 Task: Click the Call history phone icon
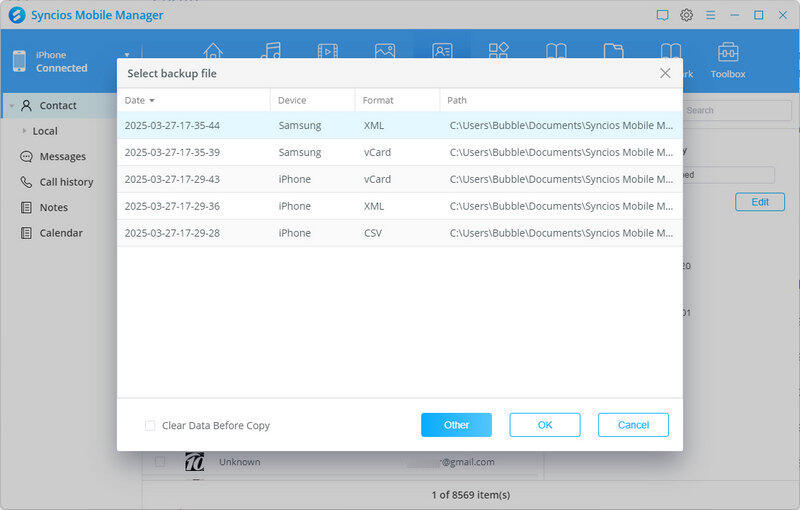(27, 182)
